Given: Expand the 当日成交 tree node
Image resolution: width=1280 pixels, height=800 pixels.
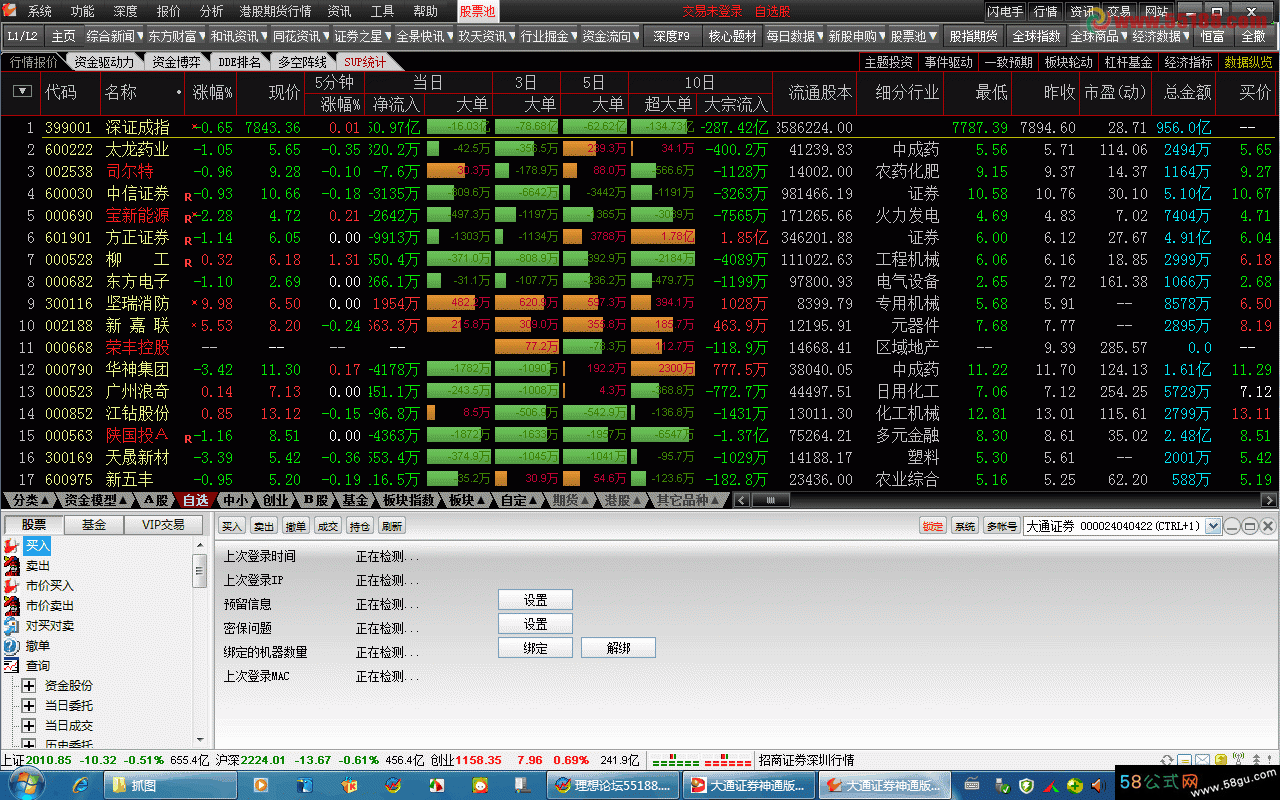Looking at the screenshot, I should click(28, 726).
